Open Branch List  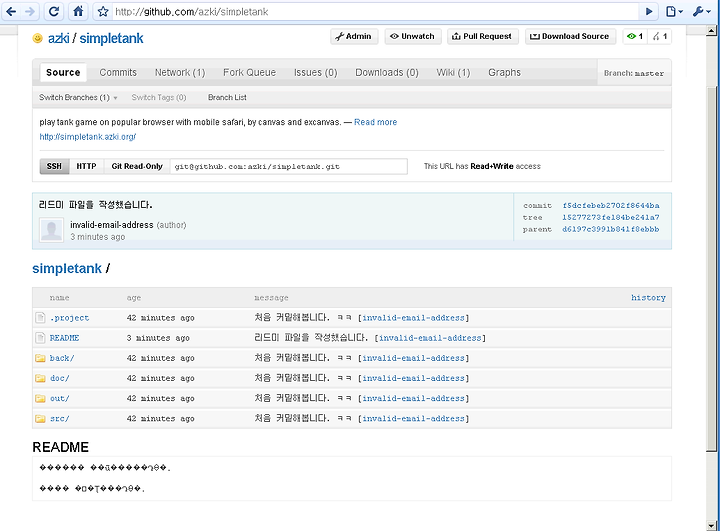(x=227, y=97)
